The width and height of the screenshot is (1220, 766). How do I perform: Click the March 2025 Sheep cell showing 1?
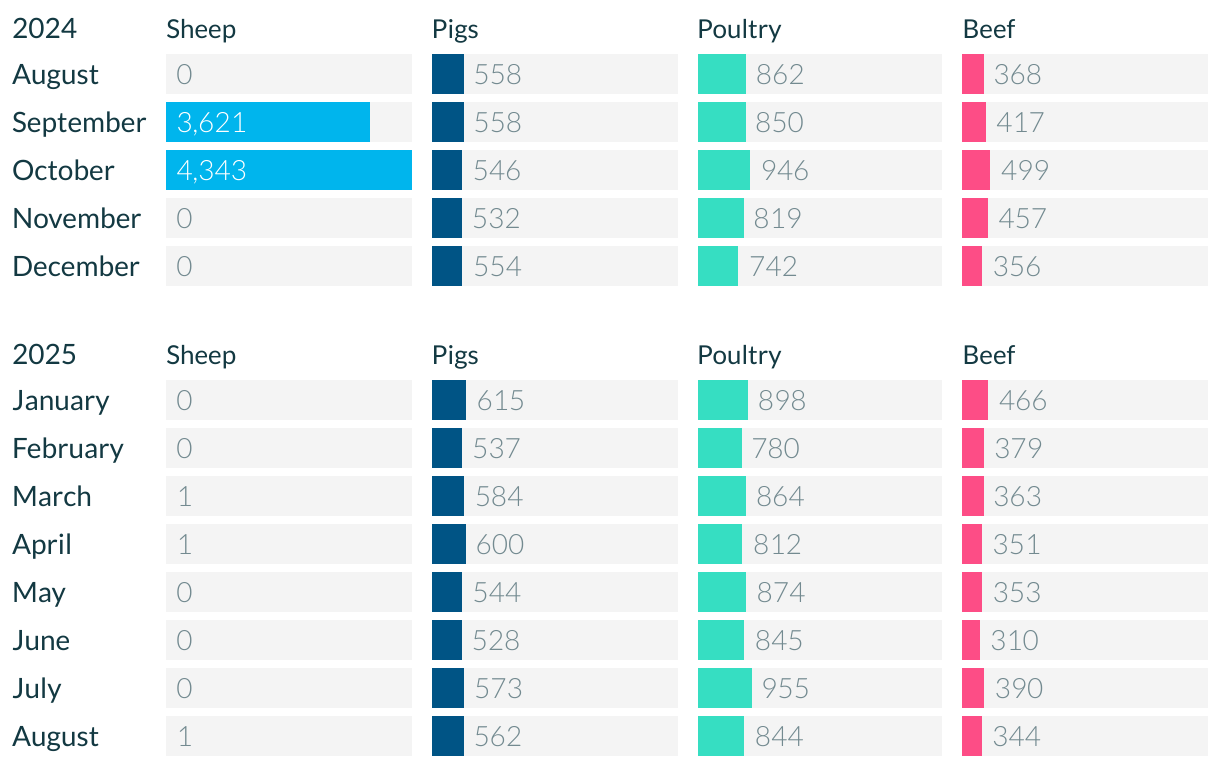tap(289, 496)
